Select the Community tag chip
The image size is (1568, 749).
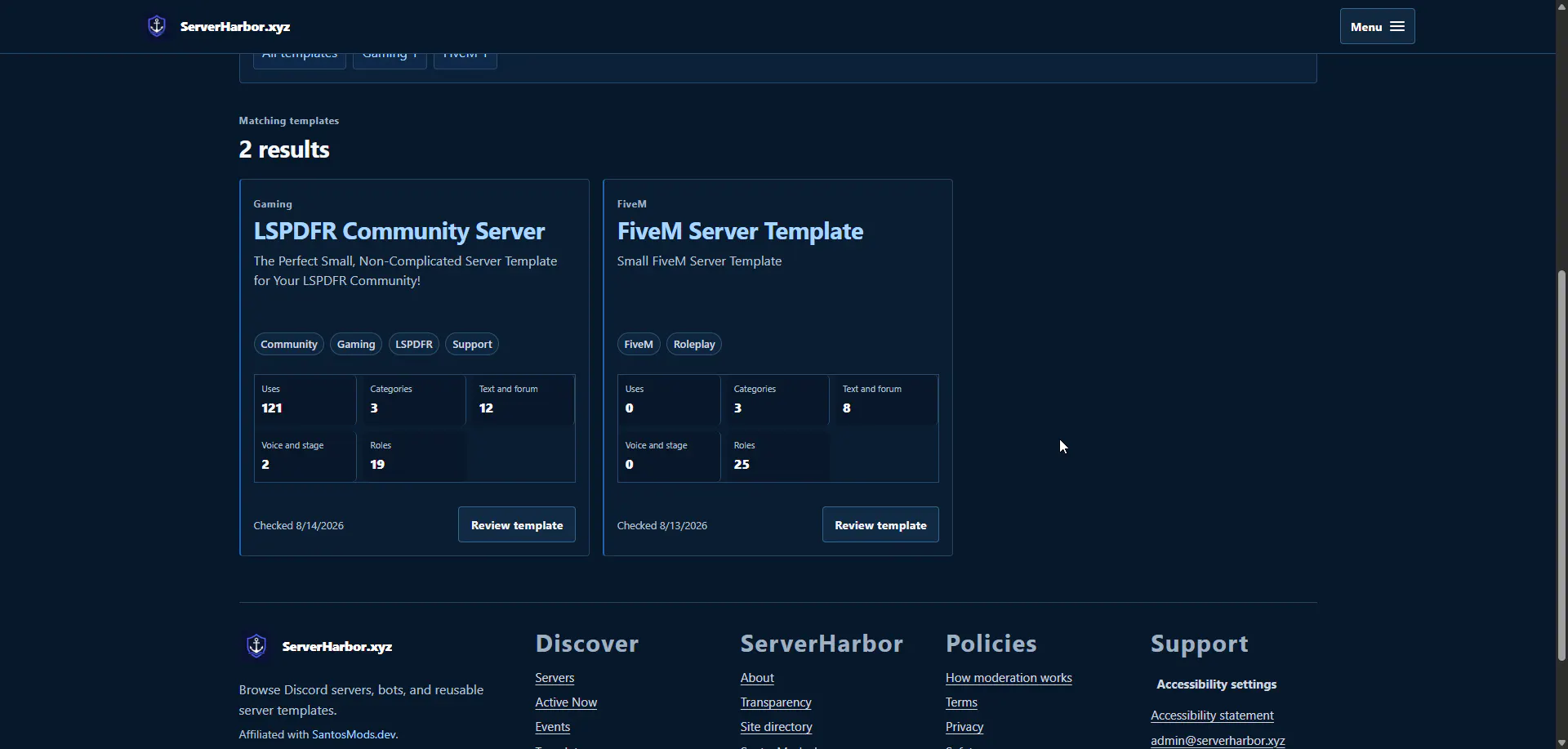(x=289, y=345)
